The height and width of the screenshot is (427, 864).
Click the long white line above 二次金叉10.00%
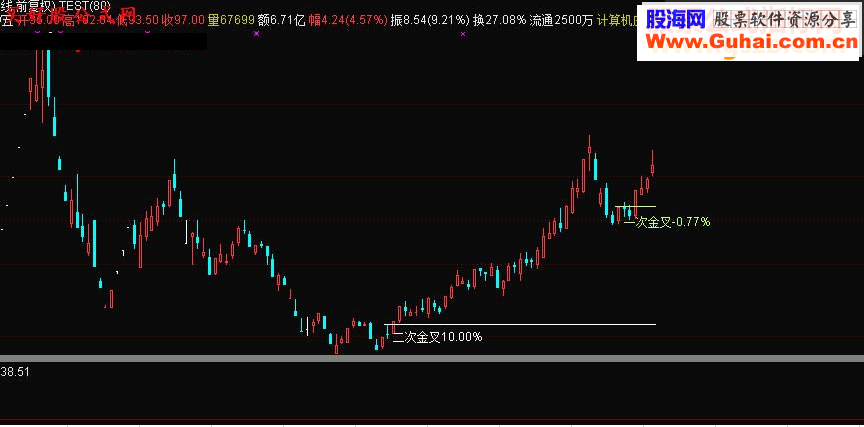point(520,325)
